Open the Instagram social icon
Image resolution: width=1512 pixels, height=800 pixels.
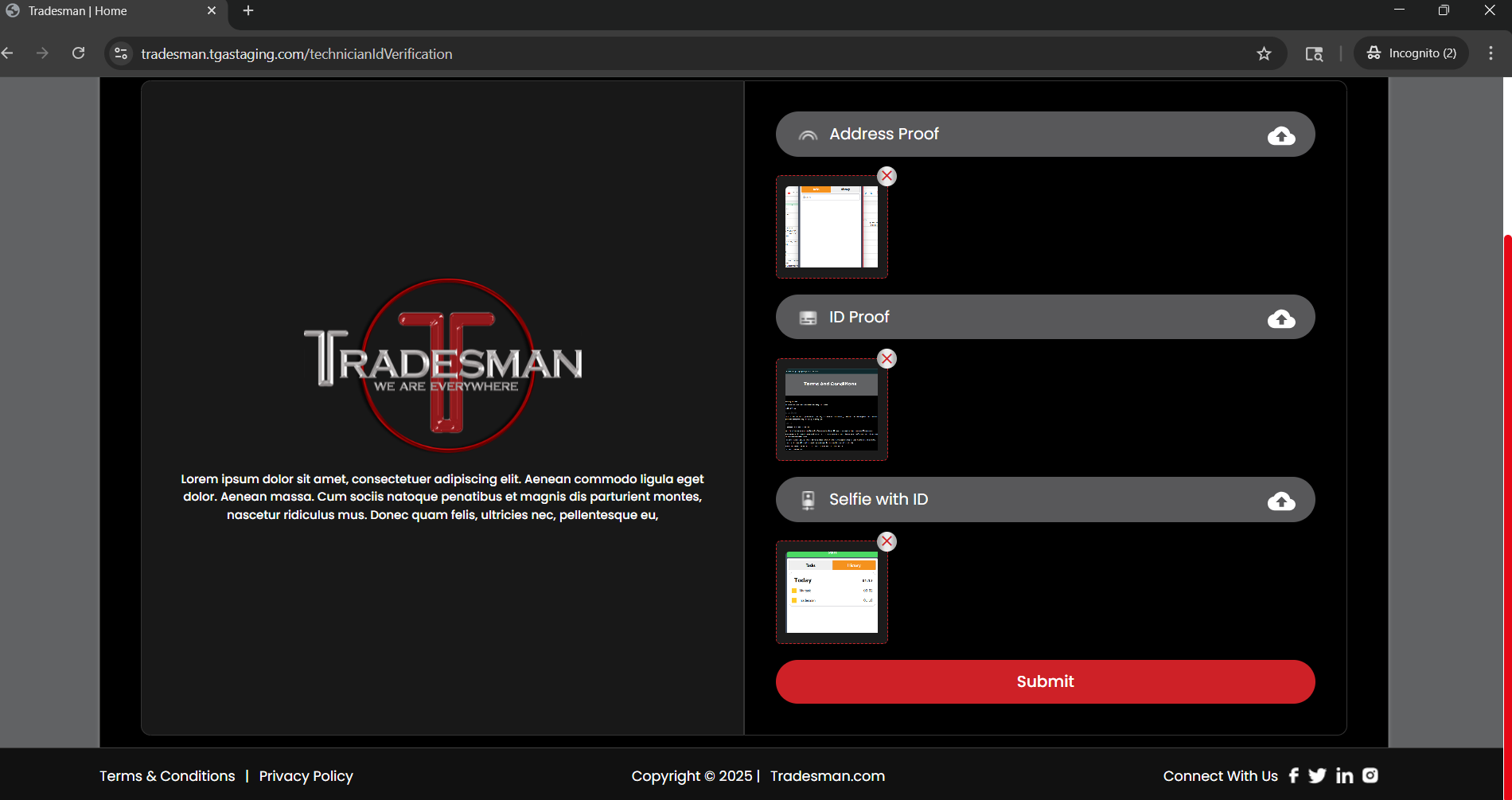pyautogui.click(x=1370, y=775)
